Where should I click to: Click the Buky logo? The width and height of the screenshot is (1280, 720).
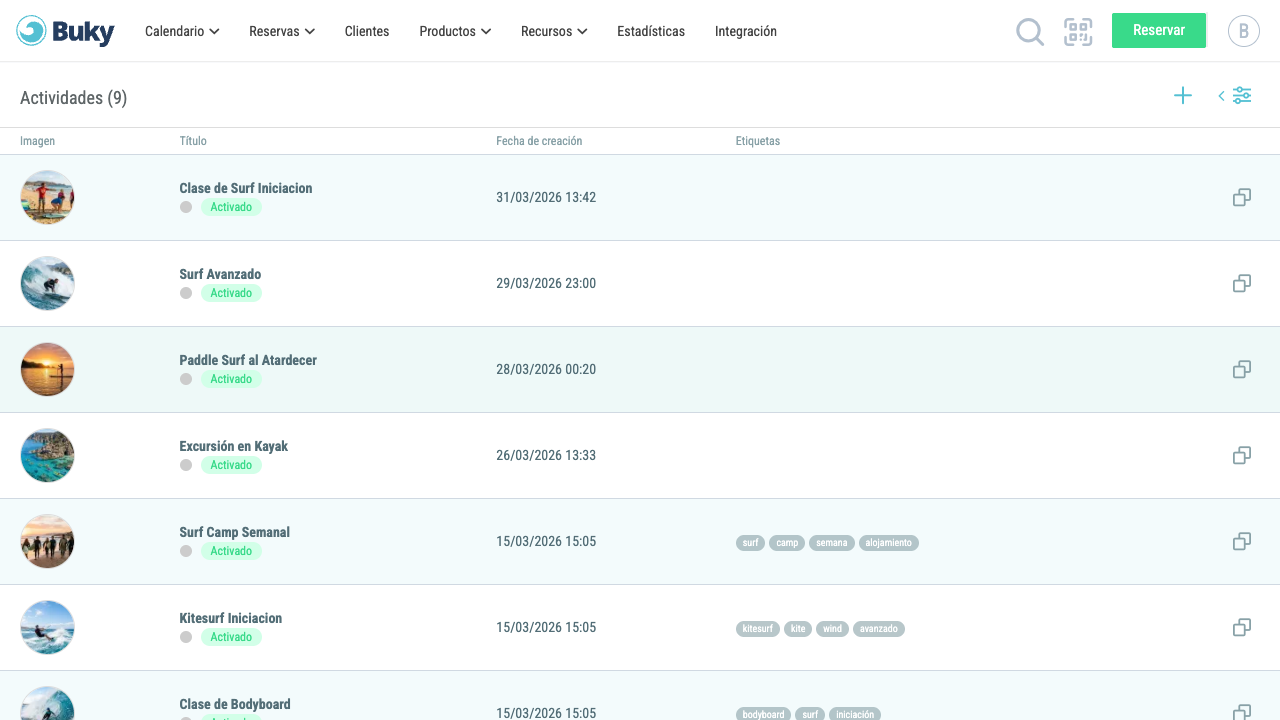click(65, 31)
